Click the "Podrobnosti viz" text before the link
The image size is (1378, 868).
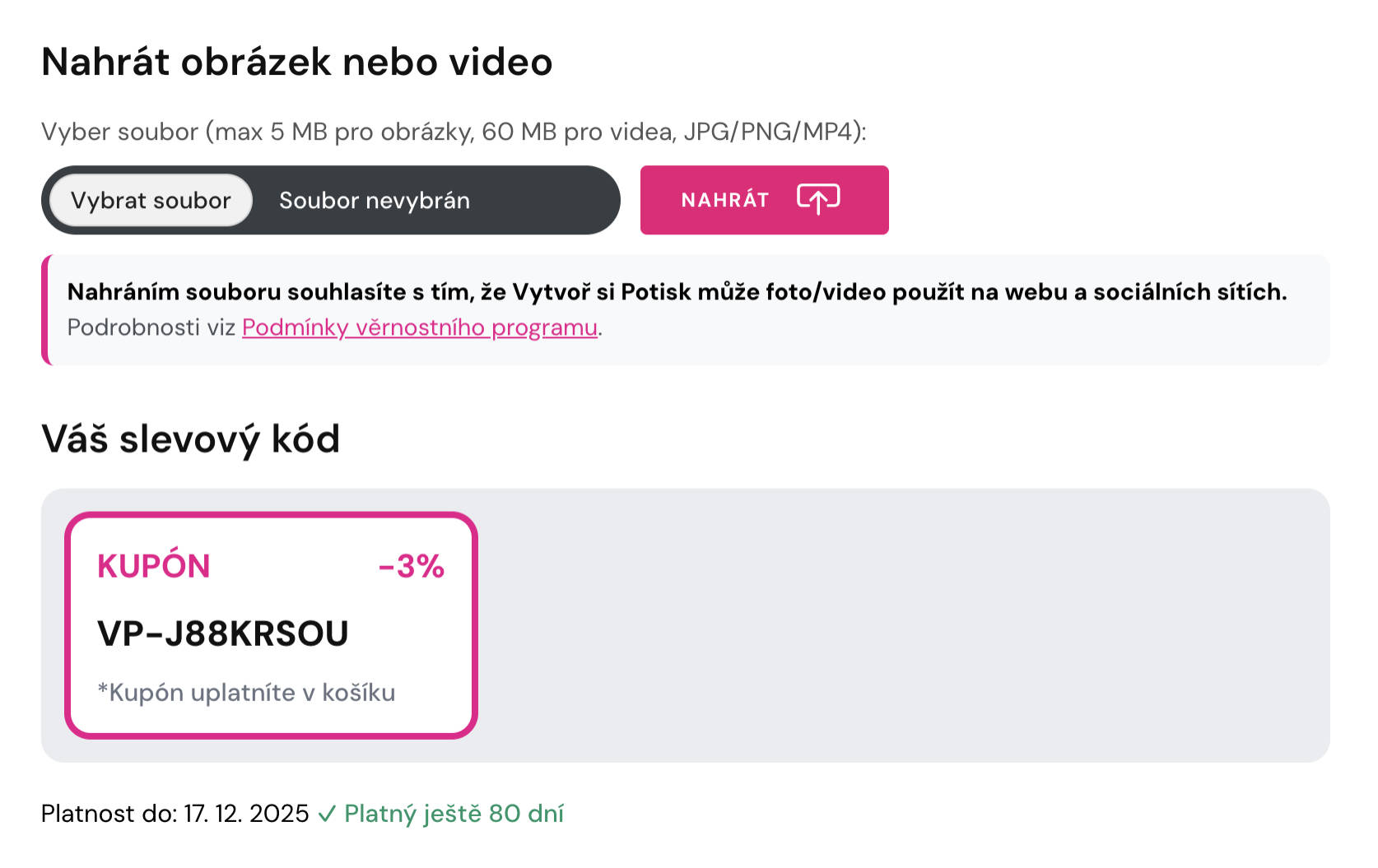point(151,327)
